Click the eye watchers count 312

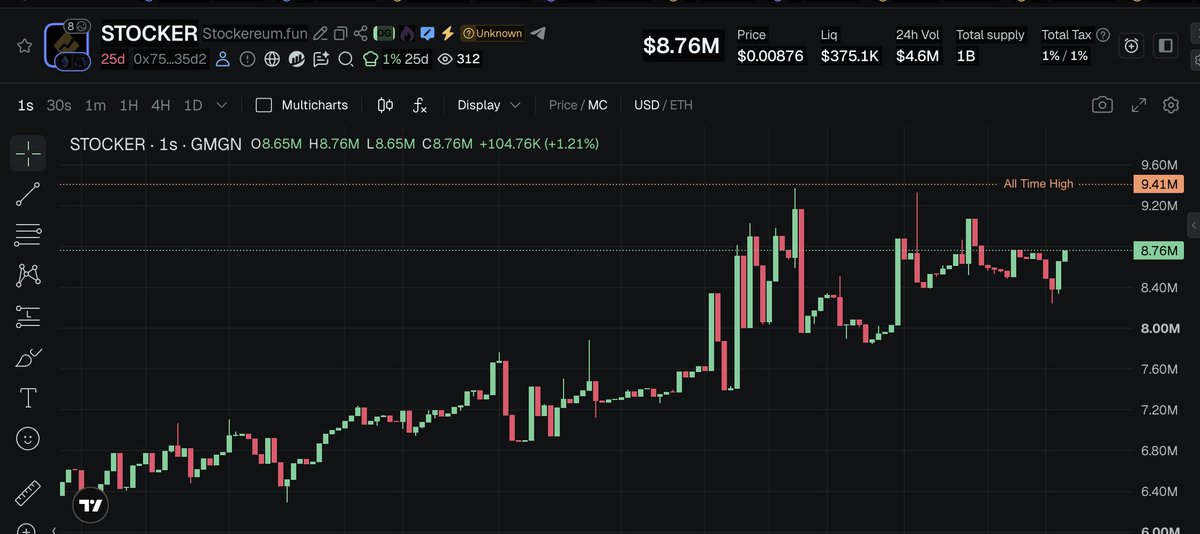pos(459,59)
